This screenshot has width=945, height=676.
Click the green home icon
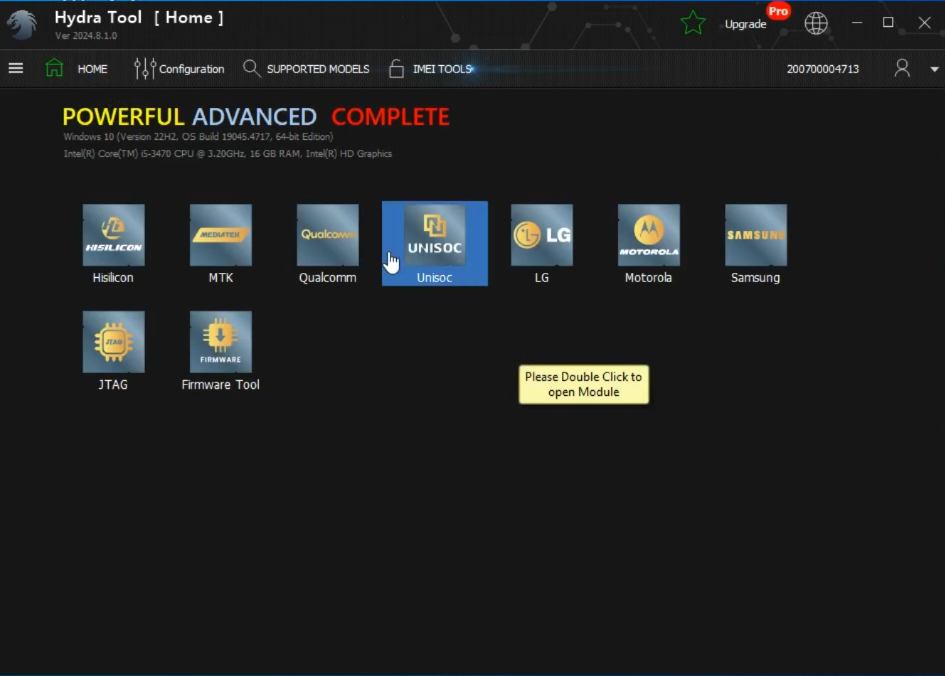tap(54, 67)
